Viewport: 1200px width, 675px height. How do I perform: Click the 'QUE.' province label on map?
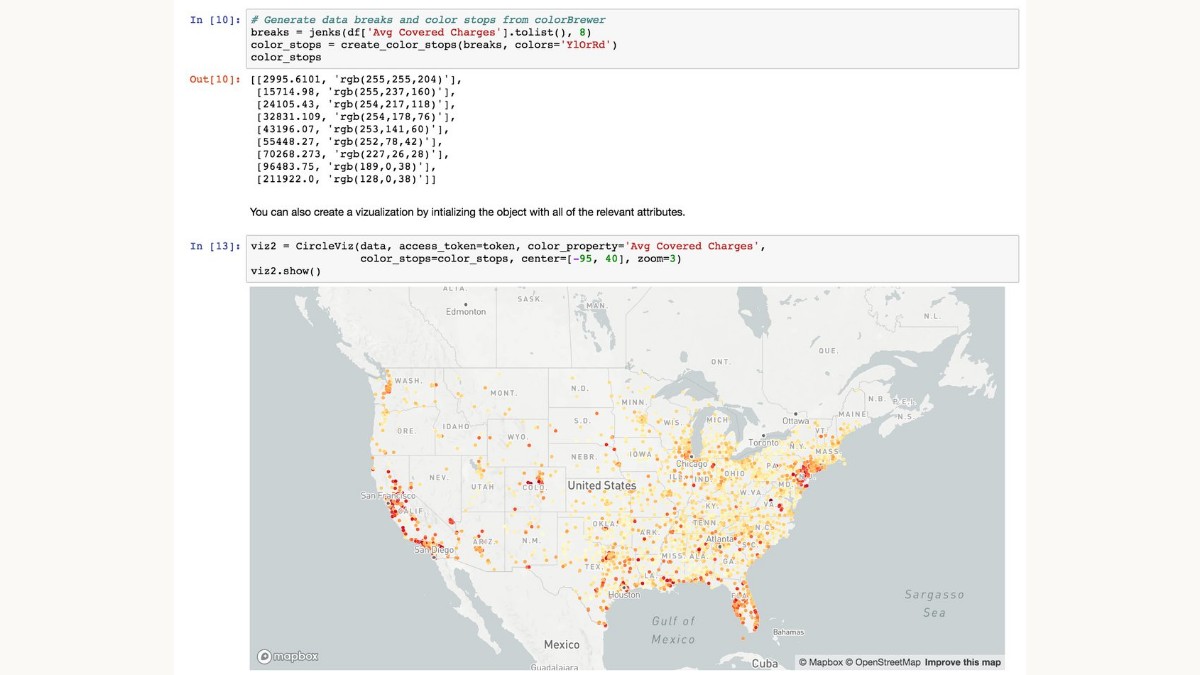point(827,351)
